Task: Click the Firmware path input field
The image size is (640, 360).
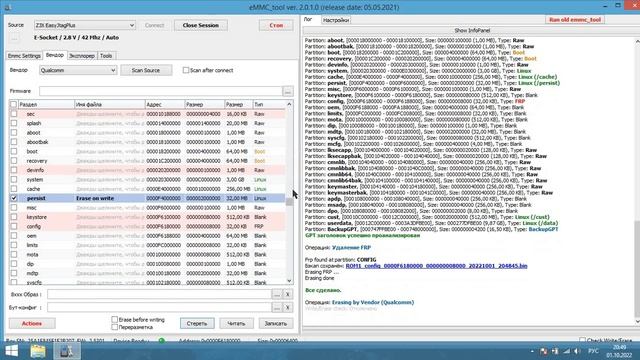Action: click(x=161, y=91)
